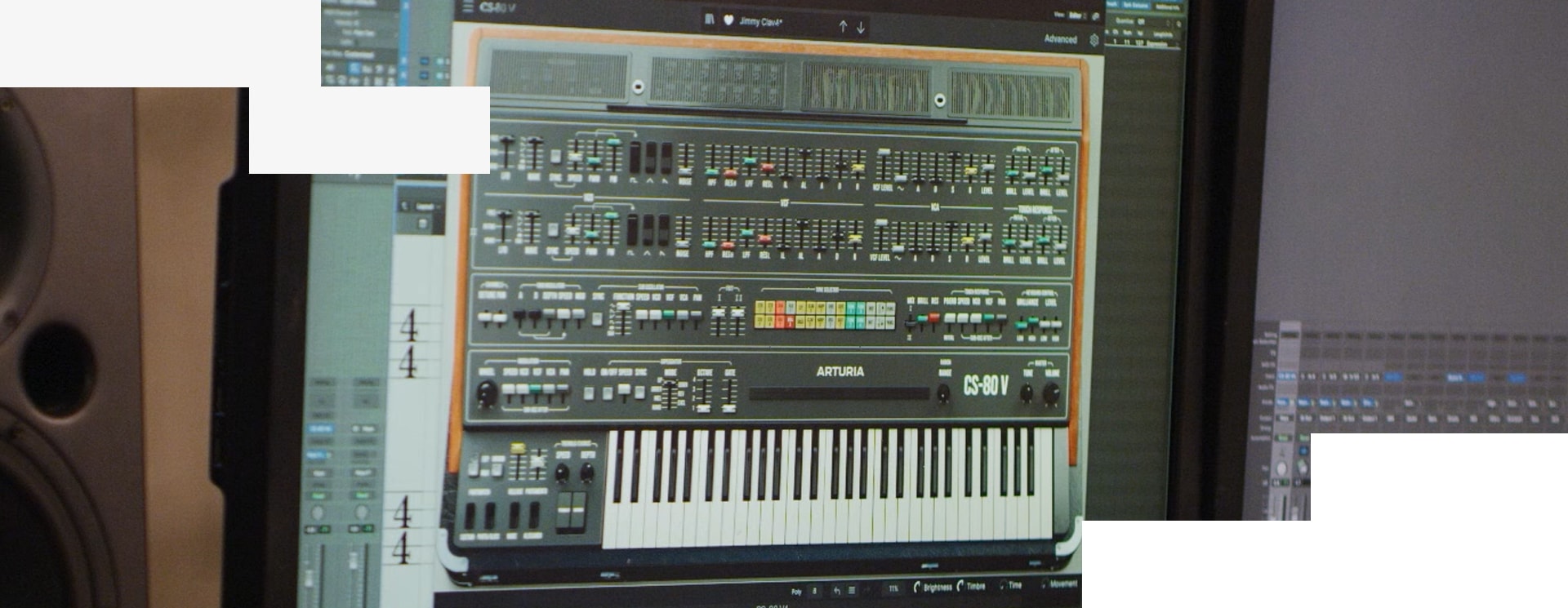Open the Advanced panel
The height and width of the screenshot is (608, 1568).
[1060, 38]
